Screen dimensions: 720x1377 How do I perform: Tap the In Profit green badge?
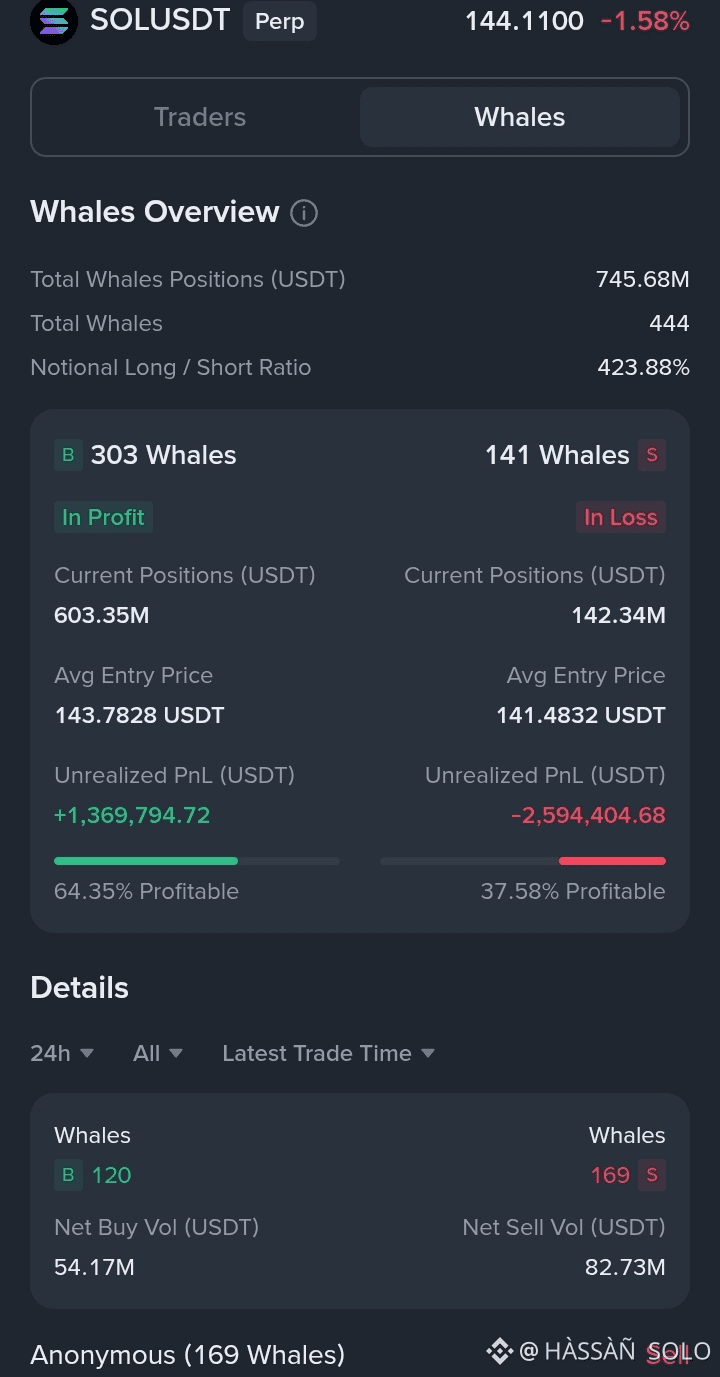coord(103,517)
